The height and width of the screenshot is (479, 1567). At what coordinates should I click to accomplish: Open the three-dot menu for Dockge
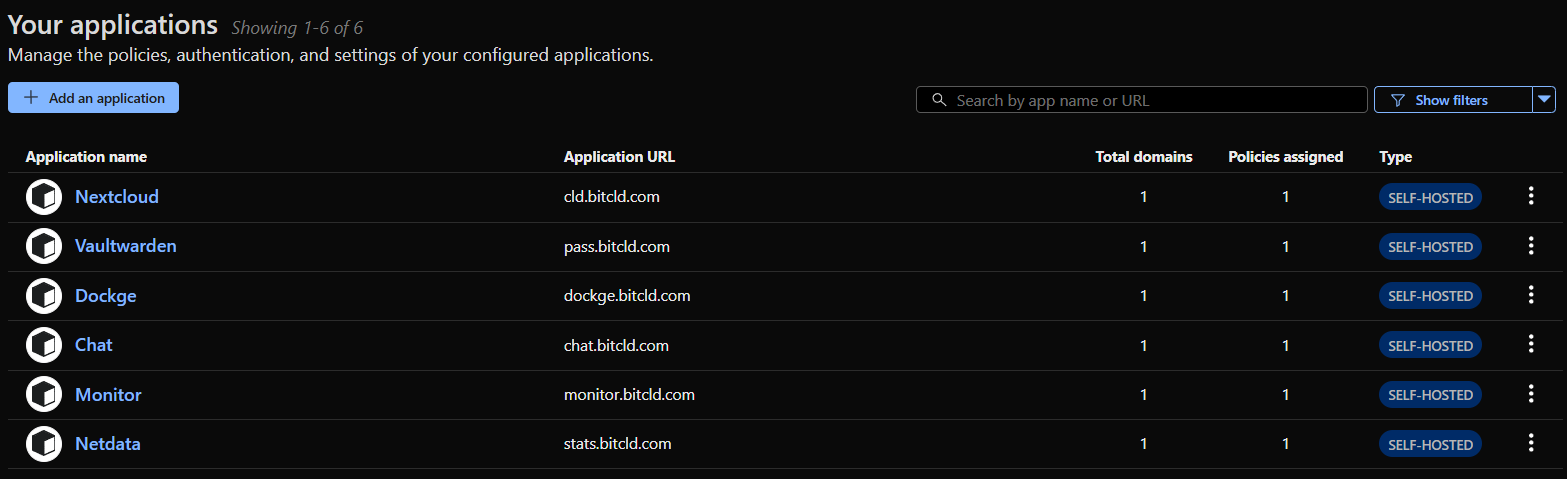coord(1530,296)
